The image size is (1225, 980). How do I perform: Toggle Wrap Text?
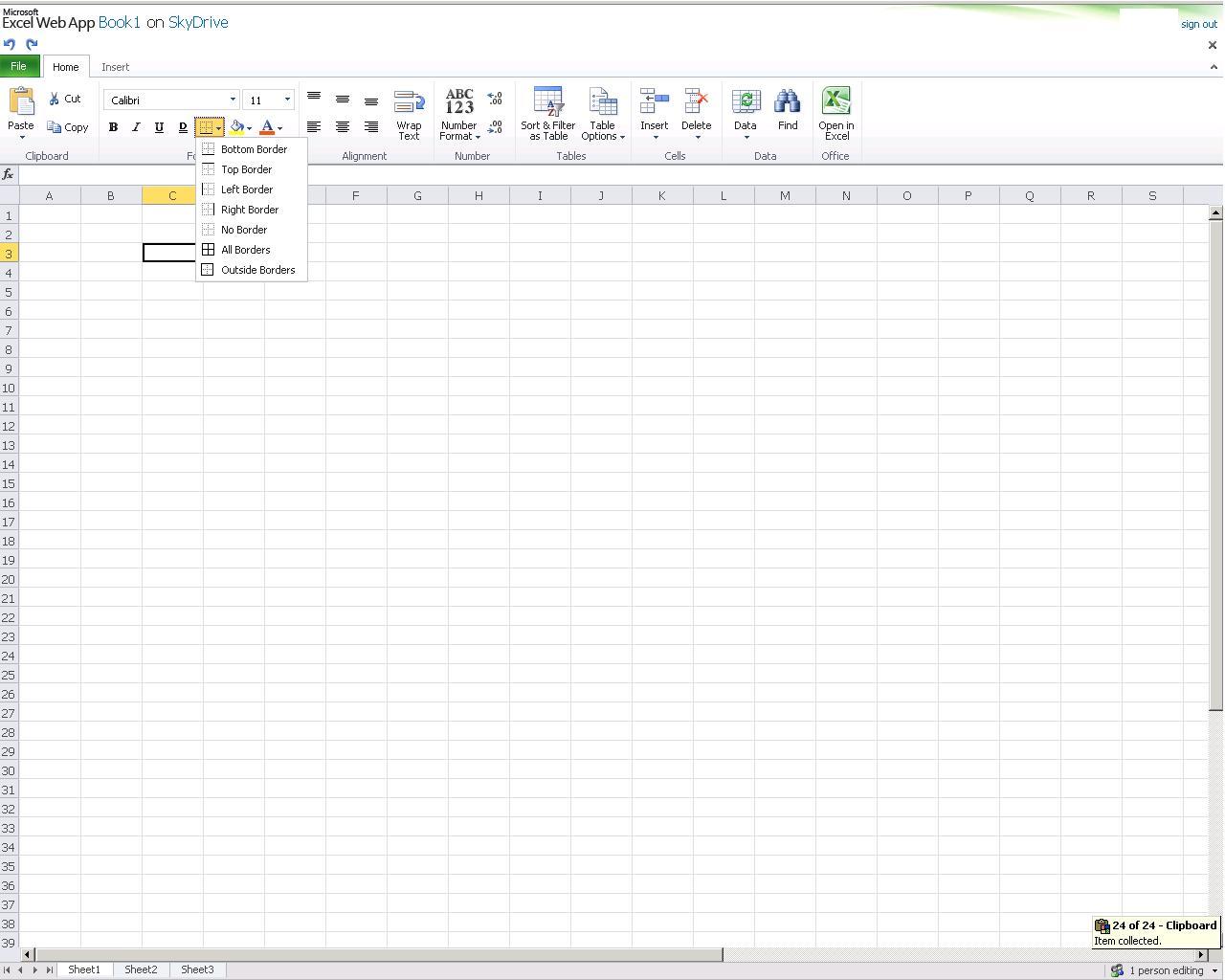409,115
